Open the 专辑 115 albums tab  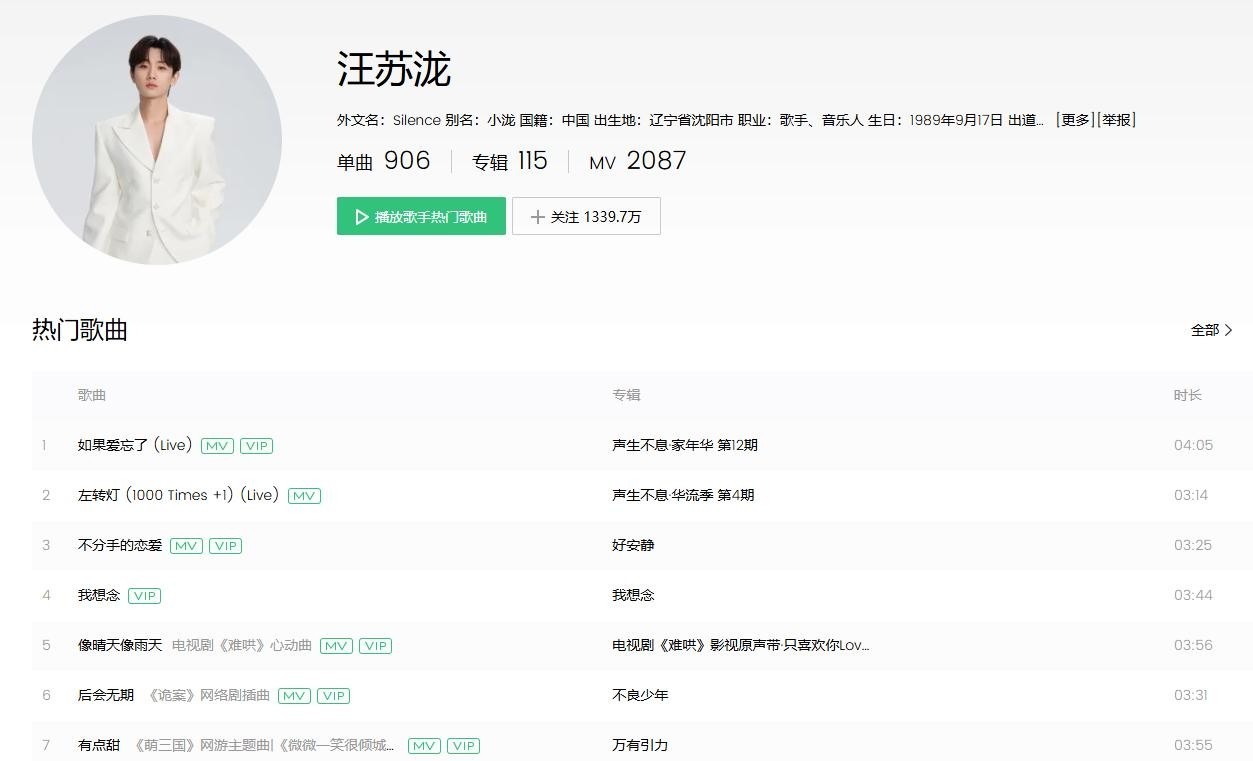click(x=509, y=161)
